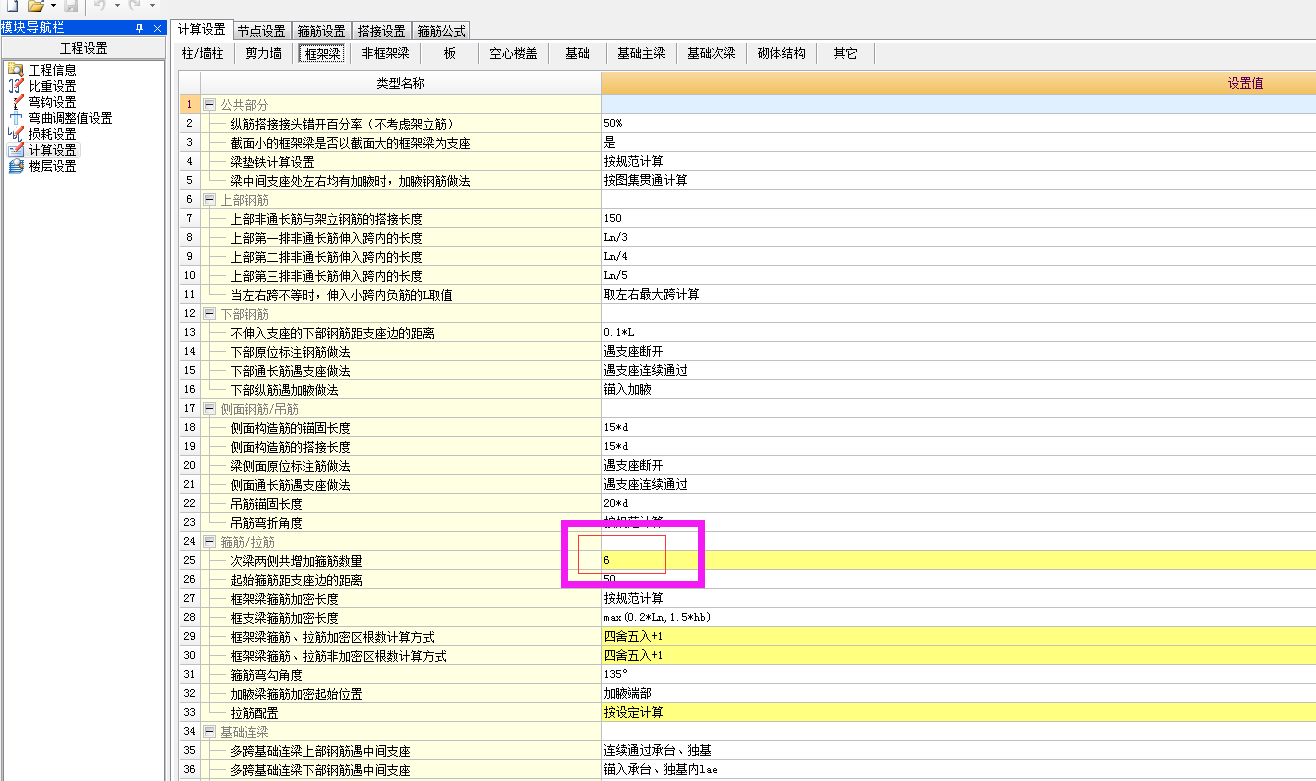1316x781 pixels.
Task: Pin the 模块导航栏 panel
Action: pos(139,28)
